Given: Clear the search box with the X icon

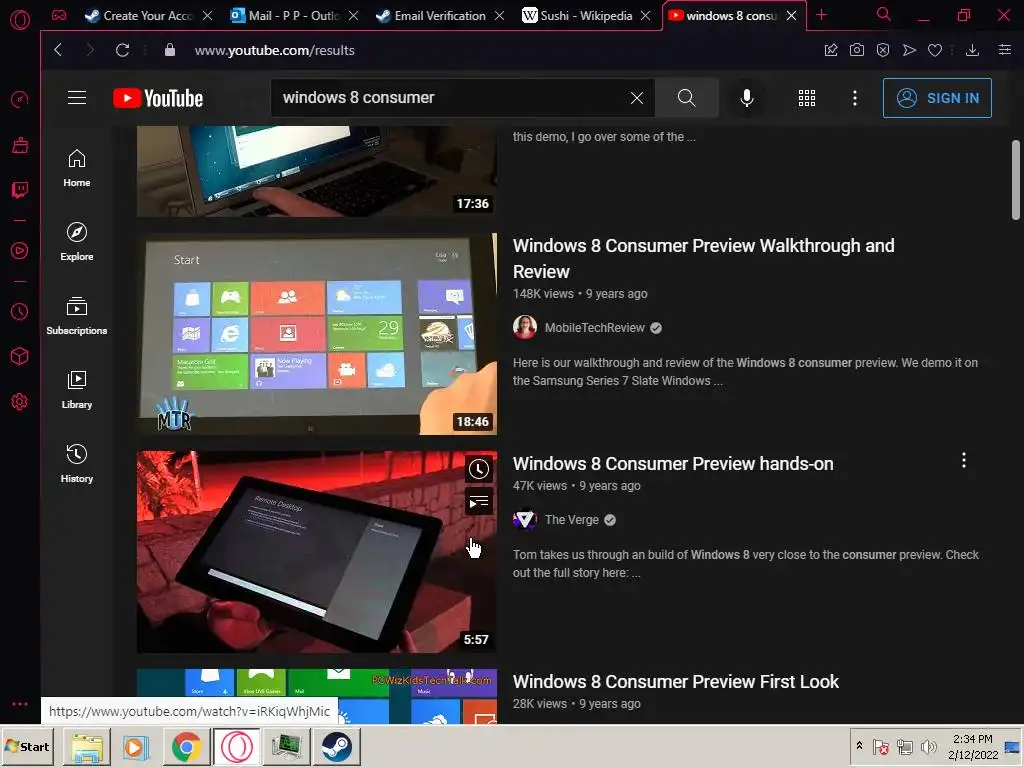Looking at the screenshot, I should click(x=637, y=98).
